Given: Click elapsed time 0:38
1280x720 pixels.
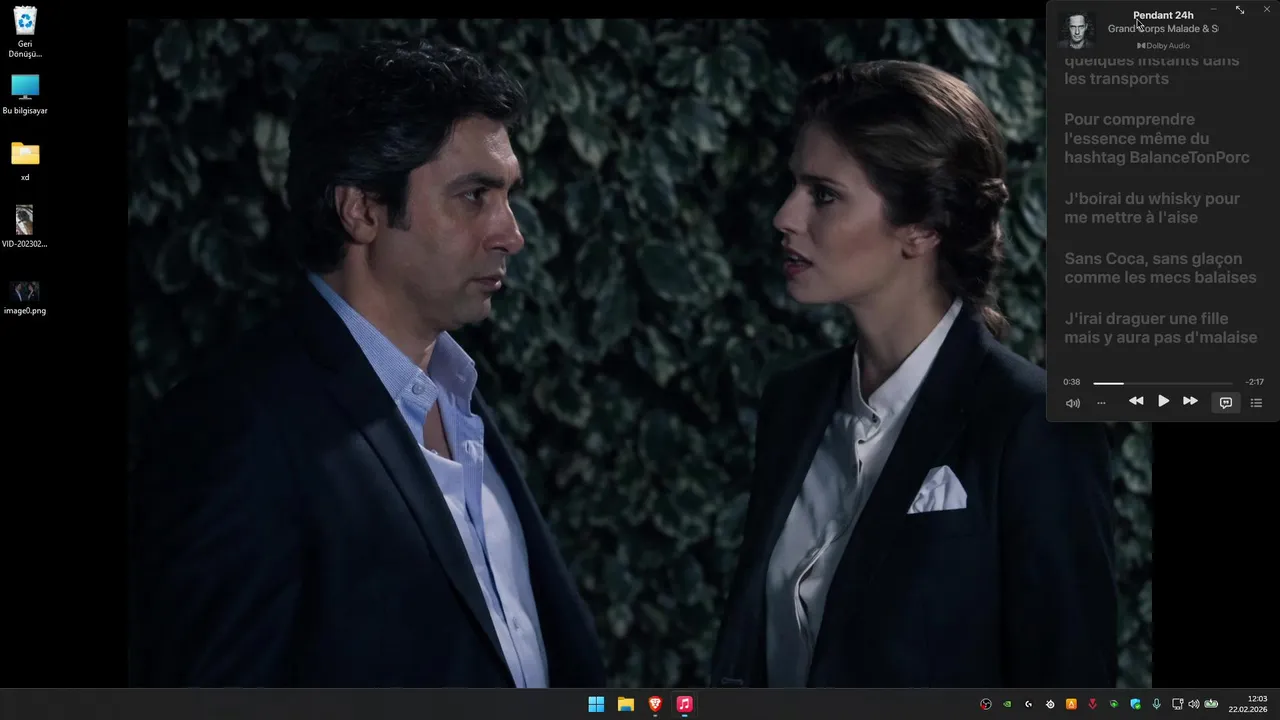Looking at the screenshot, I should click(1071, 382).
